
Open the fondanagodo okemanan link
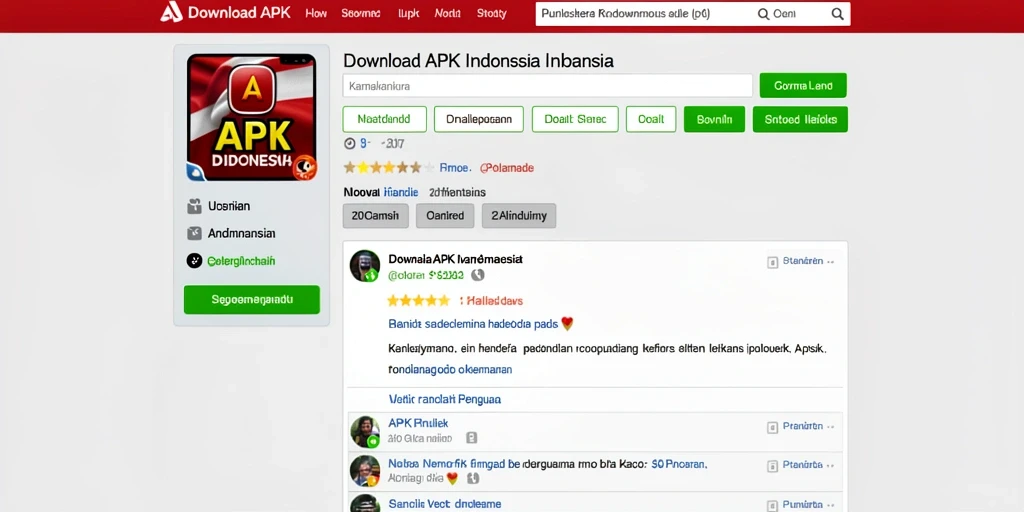[450, 370]
